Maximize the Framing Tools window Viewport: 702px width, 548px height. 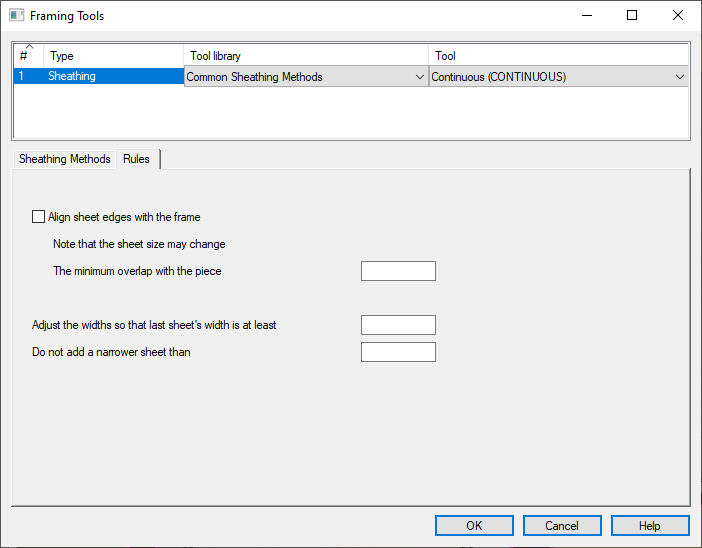(x=632, y=16)
